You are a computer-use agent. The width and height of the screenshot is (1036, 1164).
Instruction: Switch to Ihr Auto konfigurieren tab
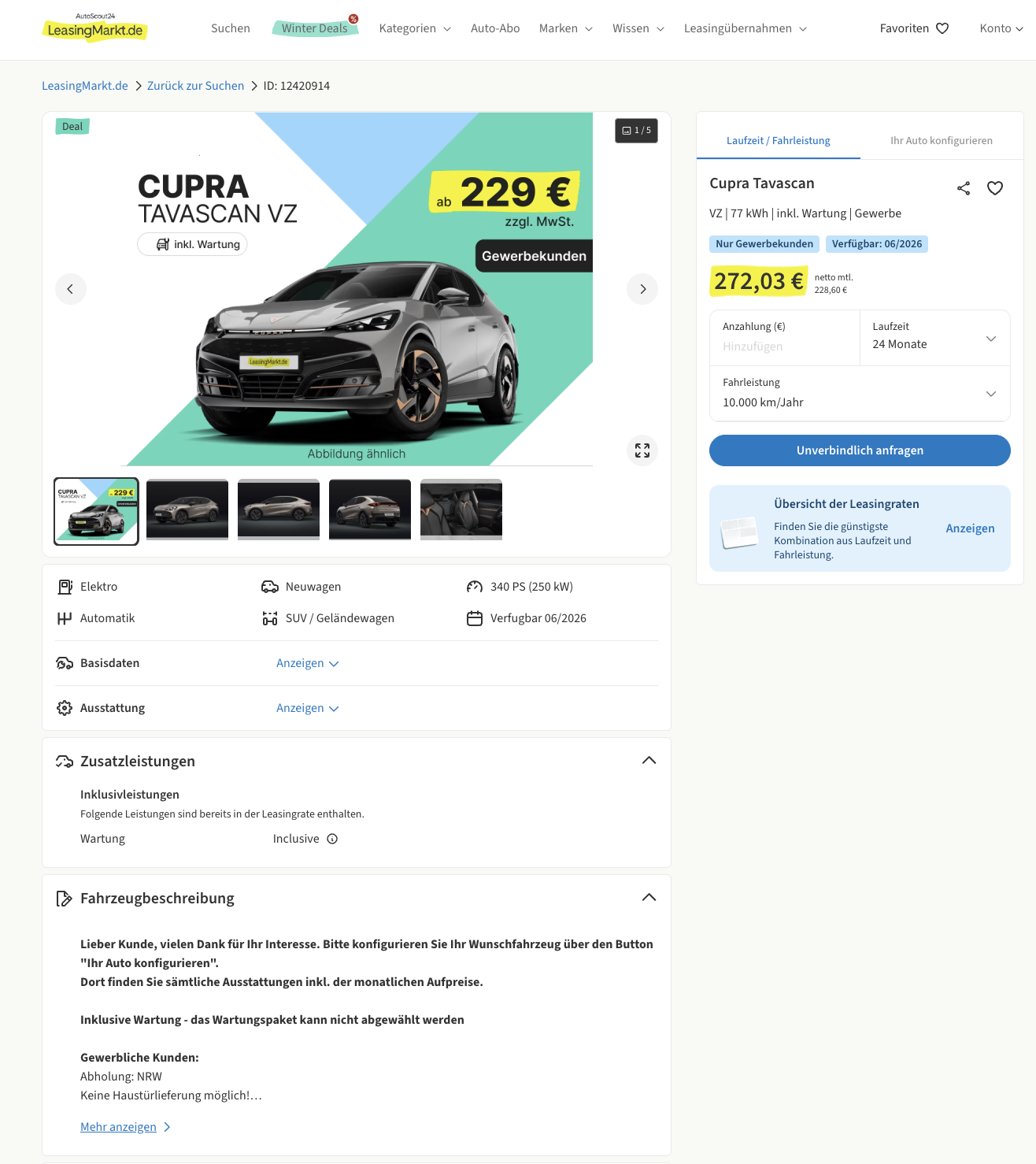(x=942, y=140)
